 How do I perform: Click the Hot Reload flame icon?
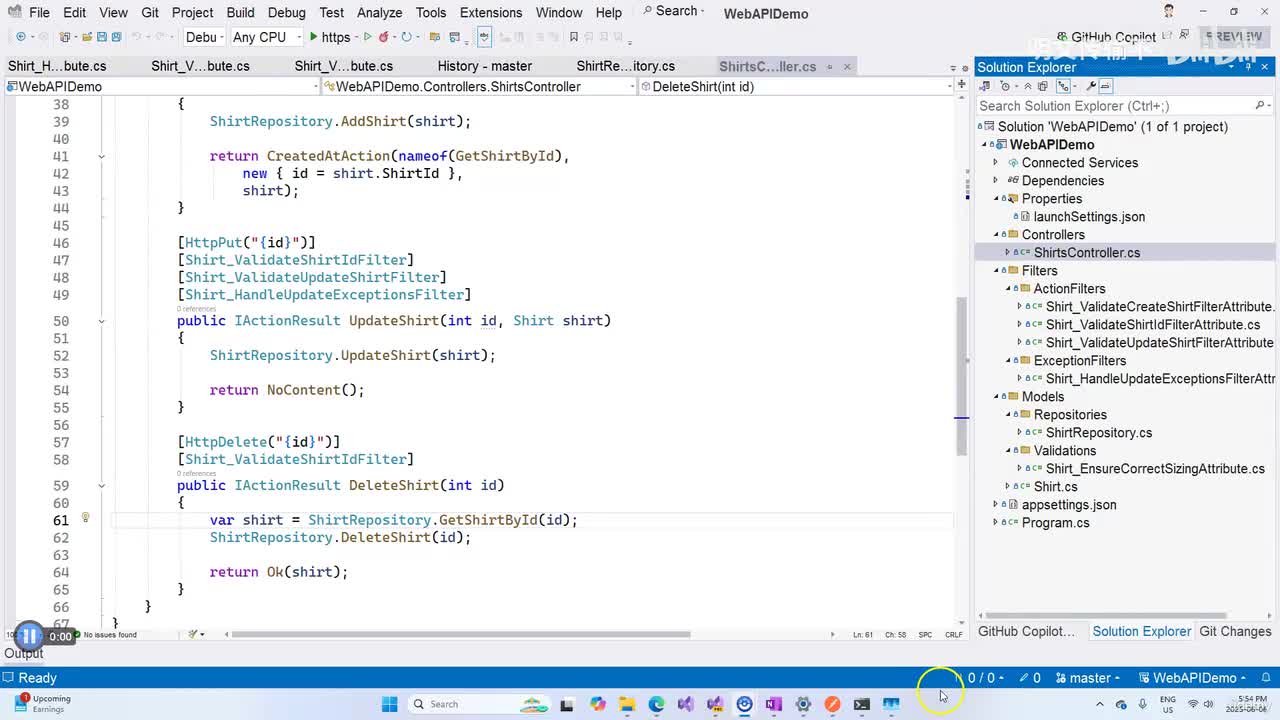click(384, 37)
